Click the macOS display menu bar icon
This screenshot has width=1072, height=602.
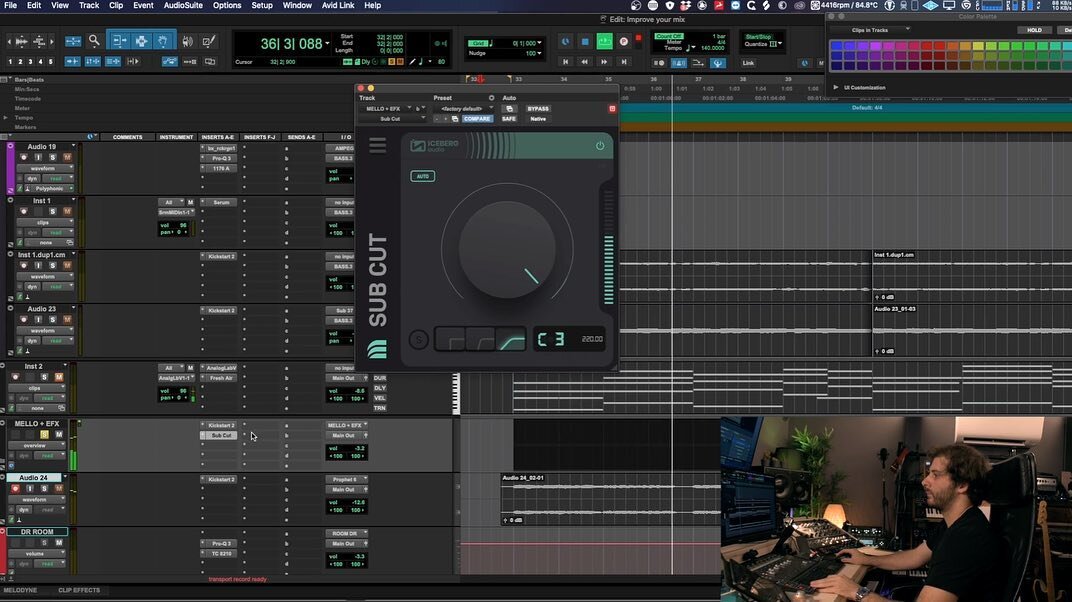[x=949, y=5]
